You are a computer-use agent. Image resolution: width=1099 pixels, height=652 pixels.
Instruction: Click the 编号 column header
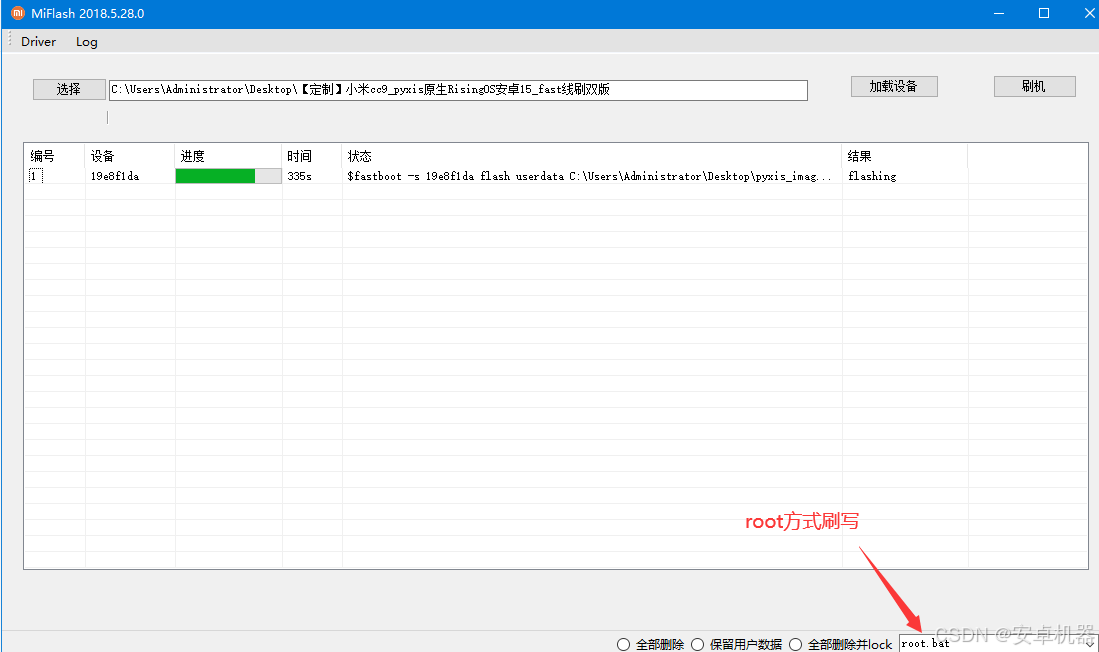pyautogui.click(x=55, y=156)
